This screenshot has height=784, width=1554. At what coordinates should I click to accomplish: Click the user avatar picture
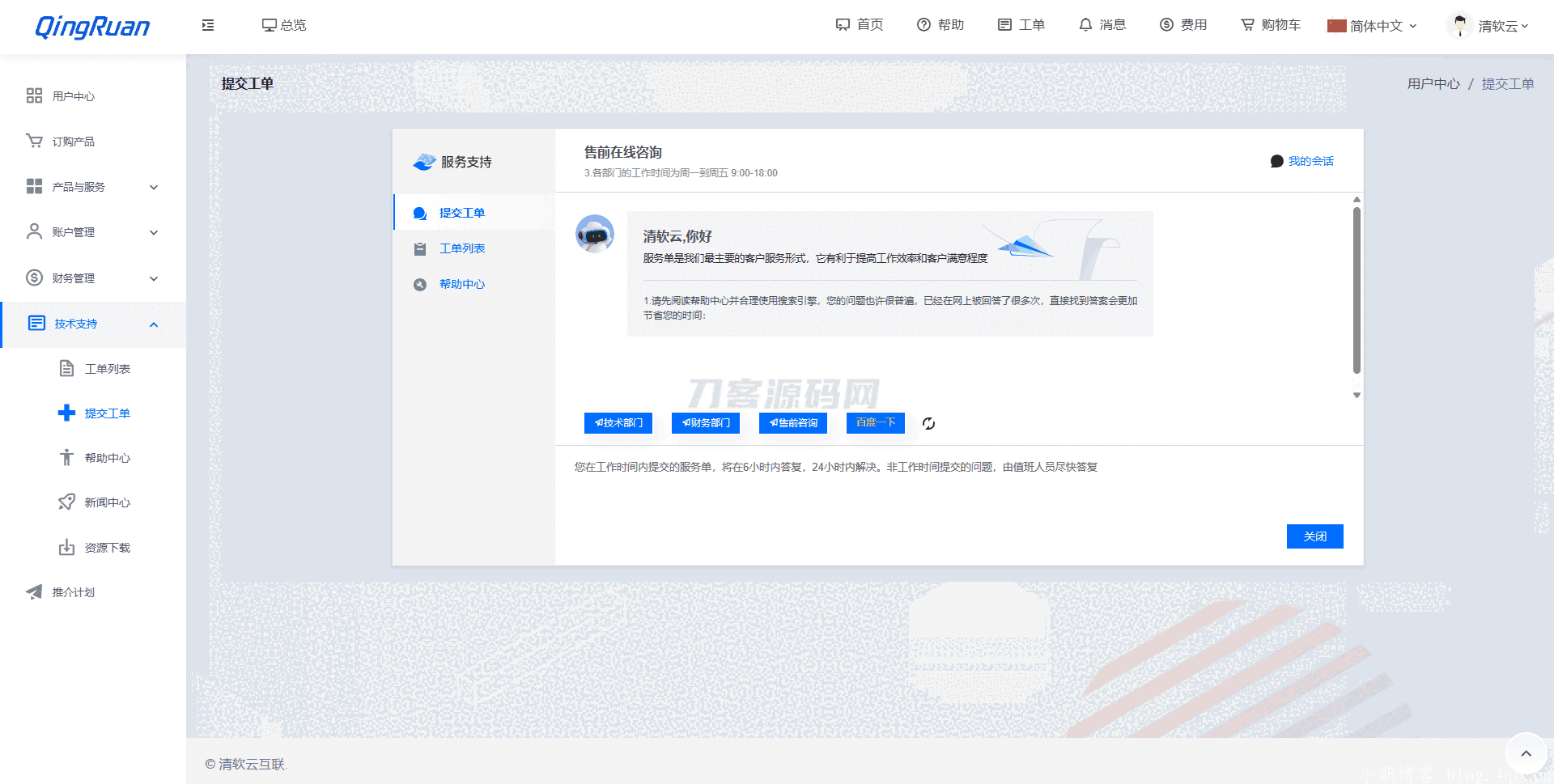[x=1459, y=25]
